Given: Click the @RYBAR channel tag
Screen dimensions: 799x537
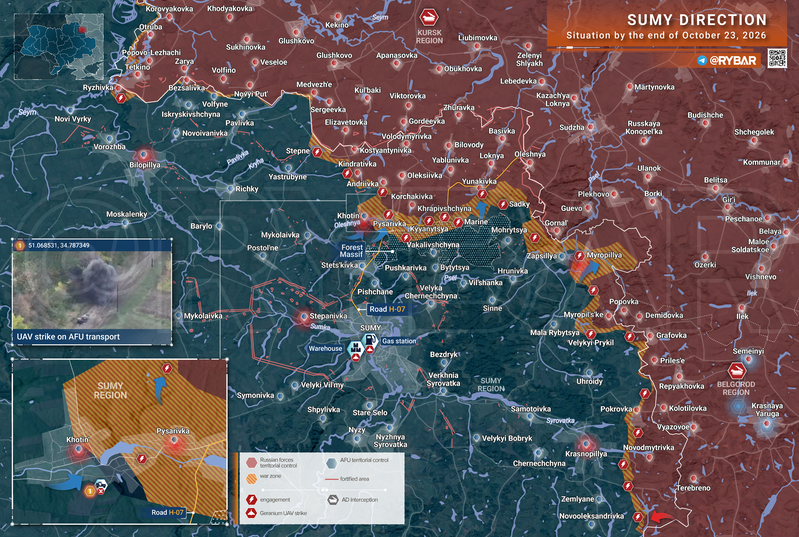Looking at the screenshot, I should pos(733,60).
